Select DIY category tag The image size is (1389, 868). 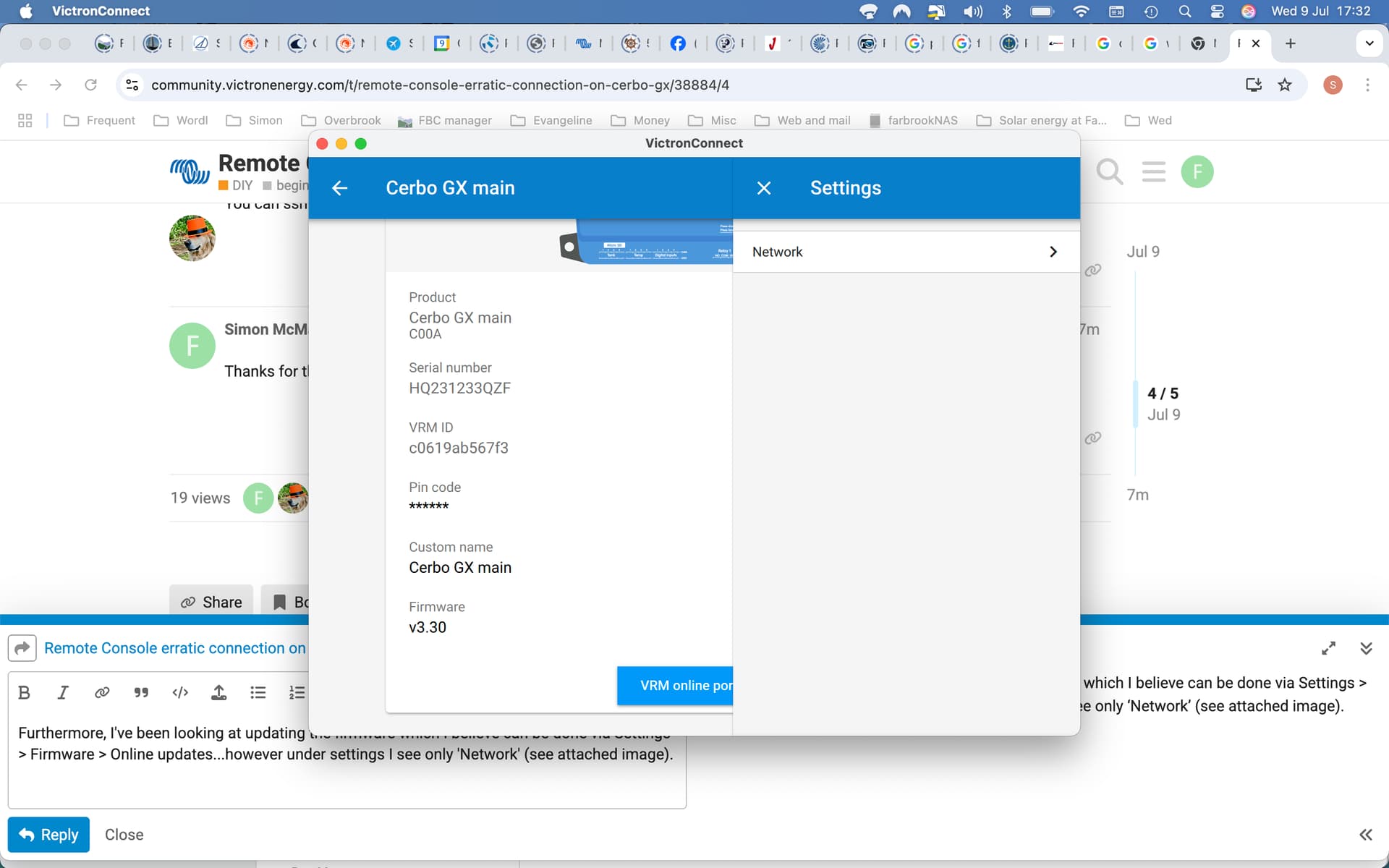point(236,185)
